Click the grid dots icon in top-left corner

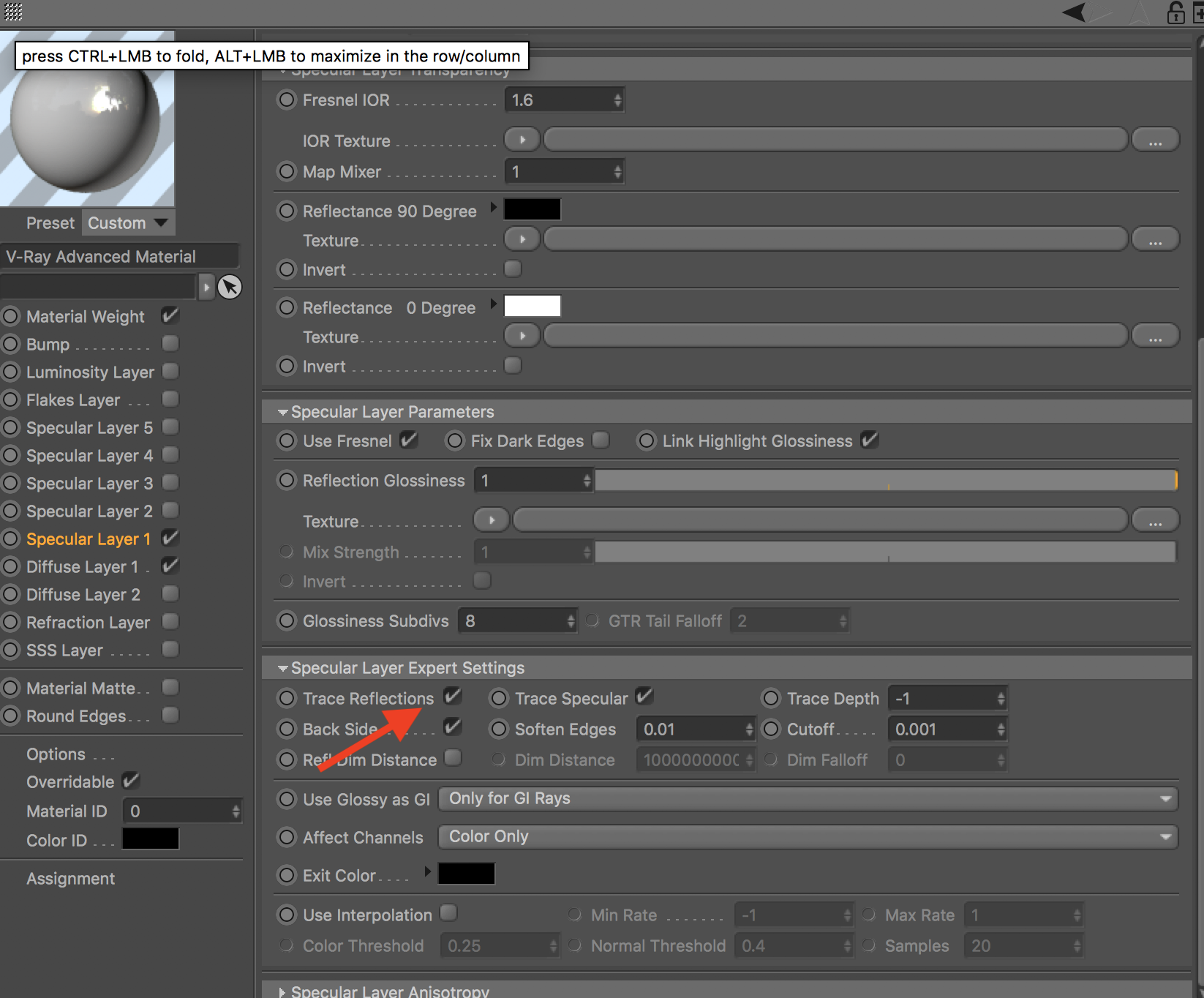coord(13,11)
